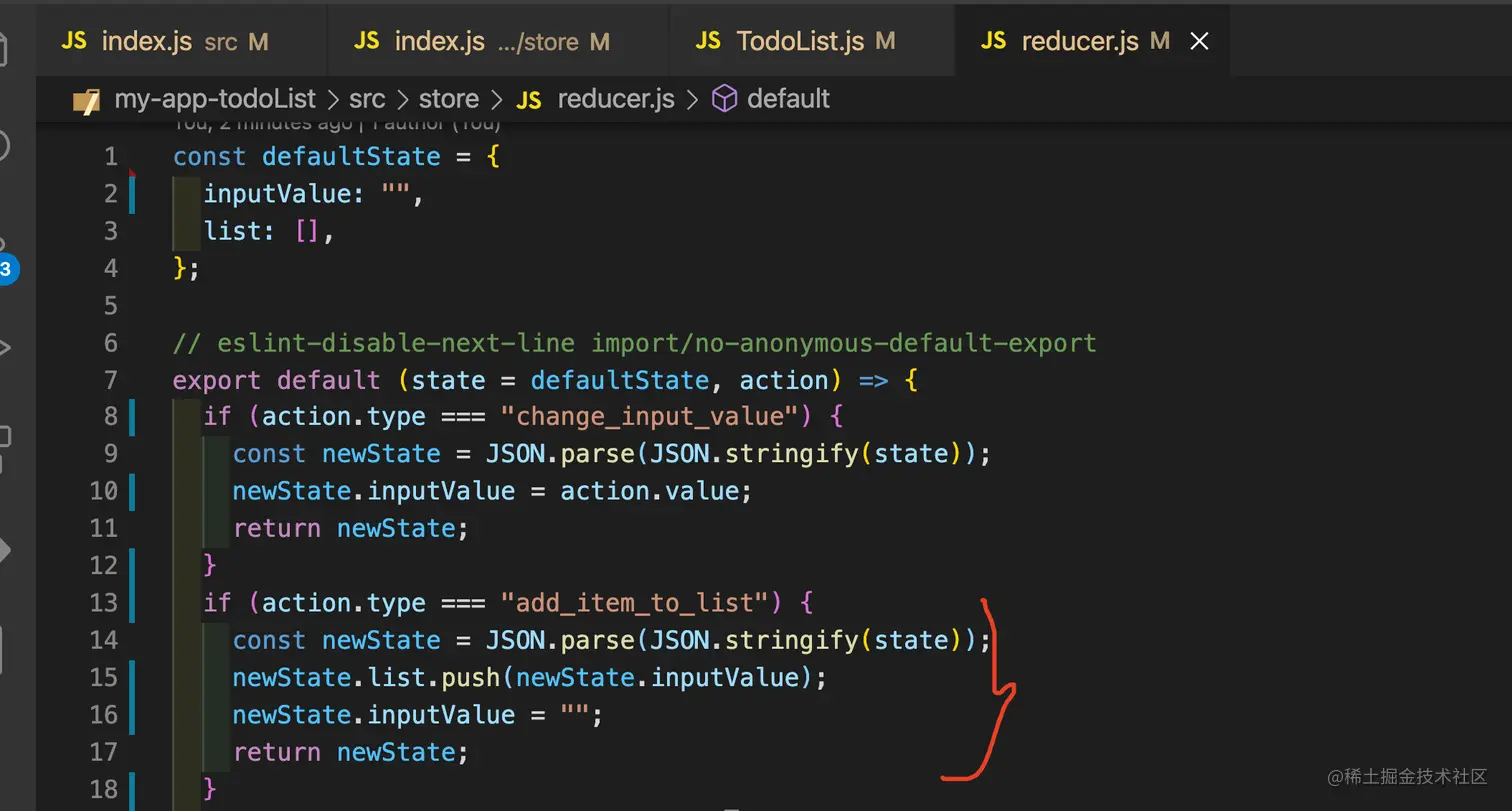Open Source Control with the 3 badge
This screenshot has height=811, width=1512.
tap(6, 268)
